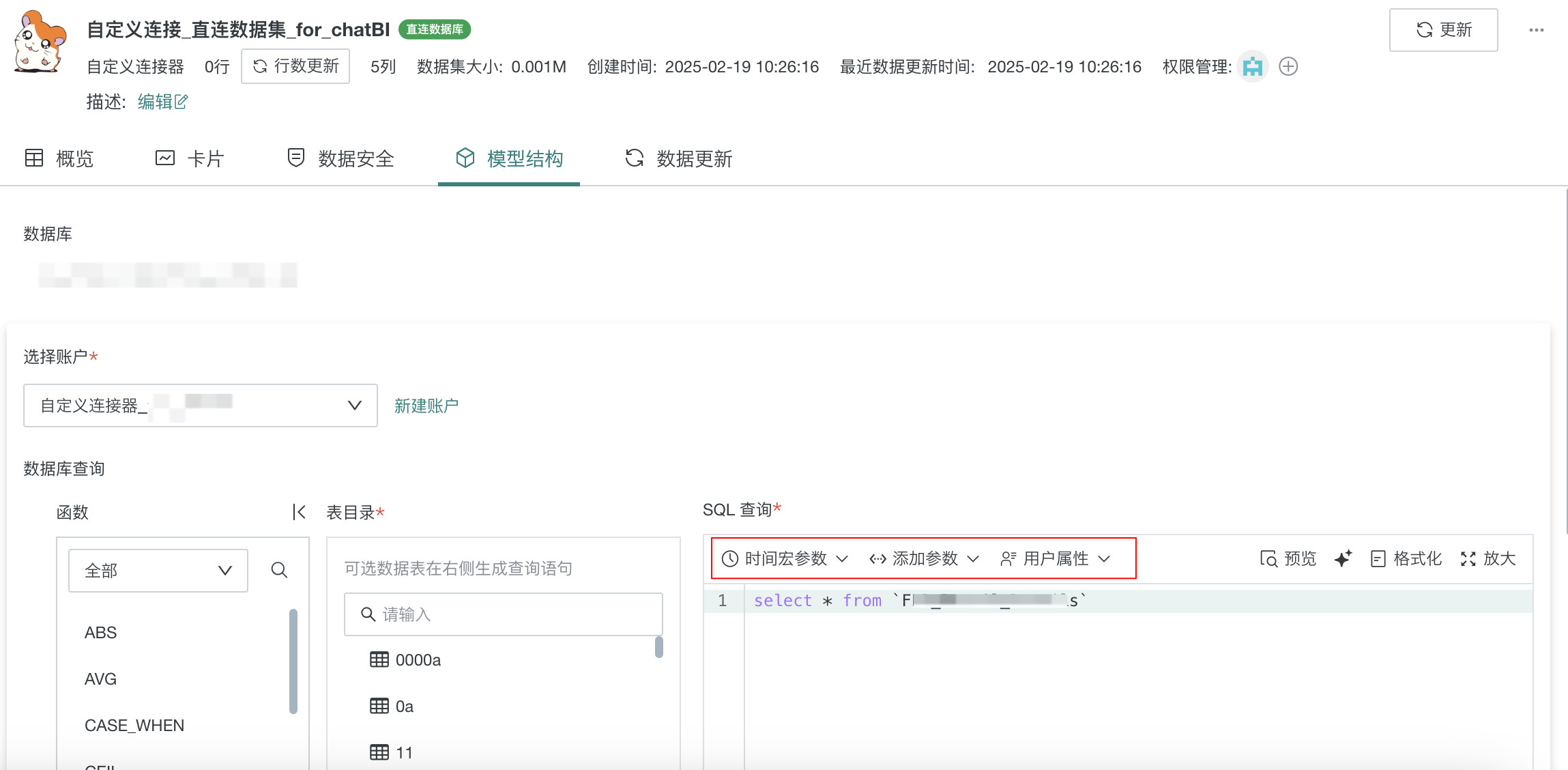The width and height of the screenshot is (1568, 770).
Task: Open the 添加参数 dropdown
Action: pyautogui.click(x=924, y=558)
